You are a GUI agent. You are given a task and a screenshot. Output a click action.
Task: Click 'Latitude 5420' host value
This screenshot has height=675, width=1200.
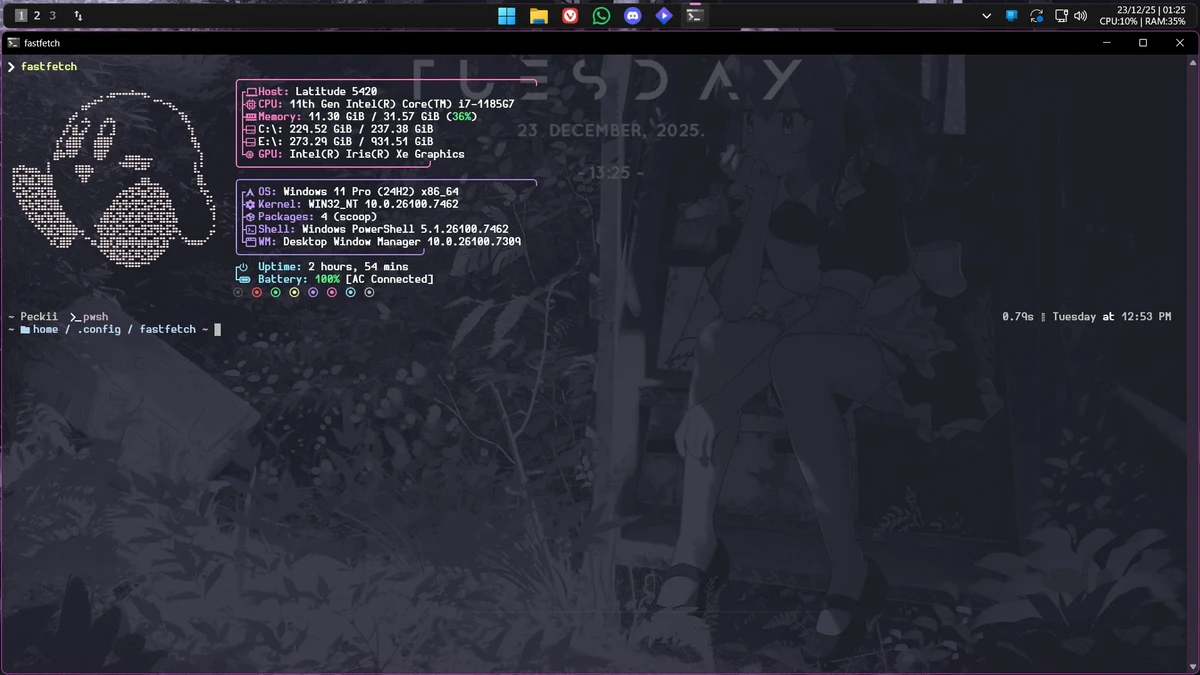pos(336,92)
